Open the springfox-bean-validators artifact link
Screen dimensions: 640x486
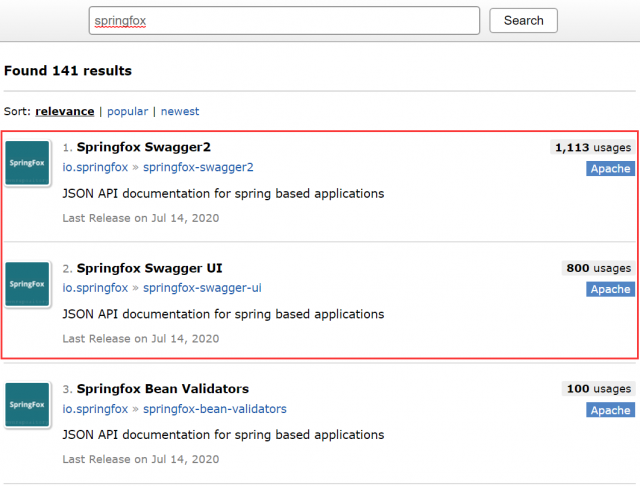(x=214, y=409)
